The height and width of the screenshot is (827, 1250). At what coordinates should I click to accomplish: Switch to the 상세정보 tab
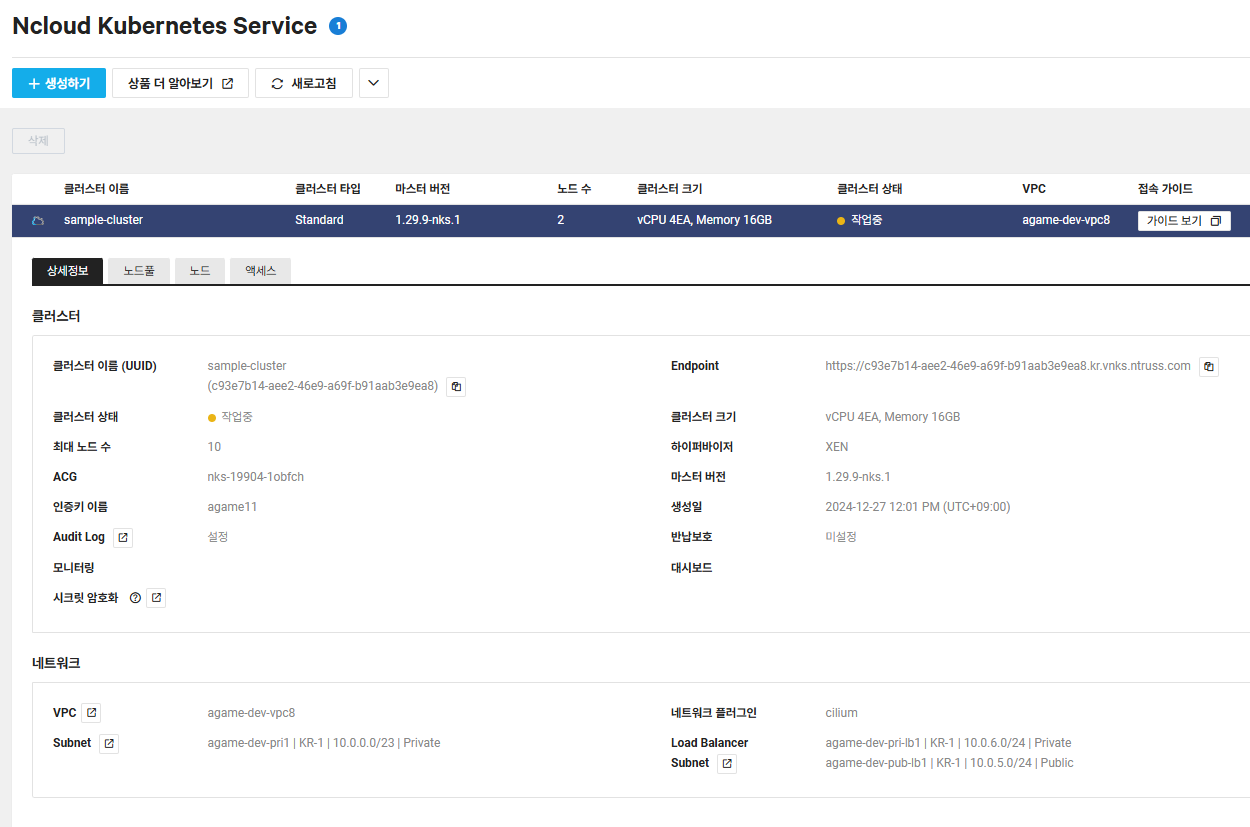(68, 271)
